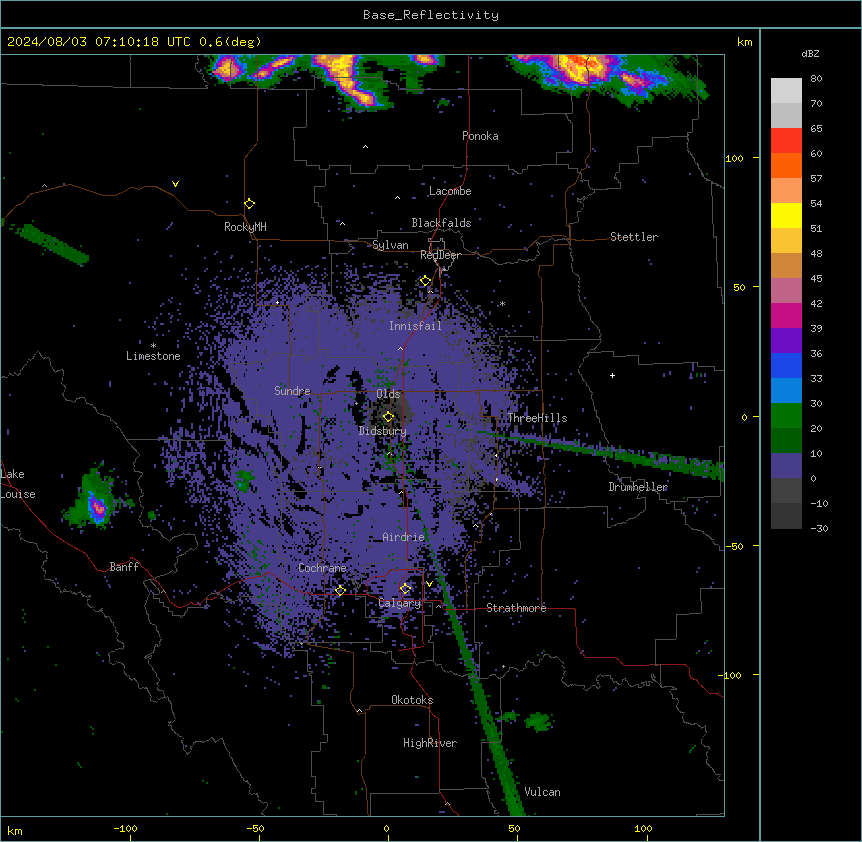The width and height of the screenshot is (862, 842).
Task: Select the yellow diamond marker below Cochrane
Action: pyautogui.click(x=340, y=590)
